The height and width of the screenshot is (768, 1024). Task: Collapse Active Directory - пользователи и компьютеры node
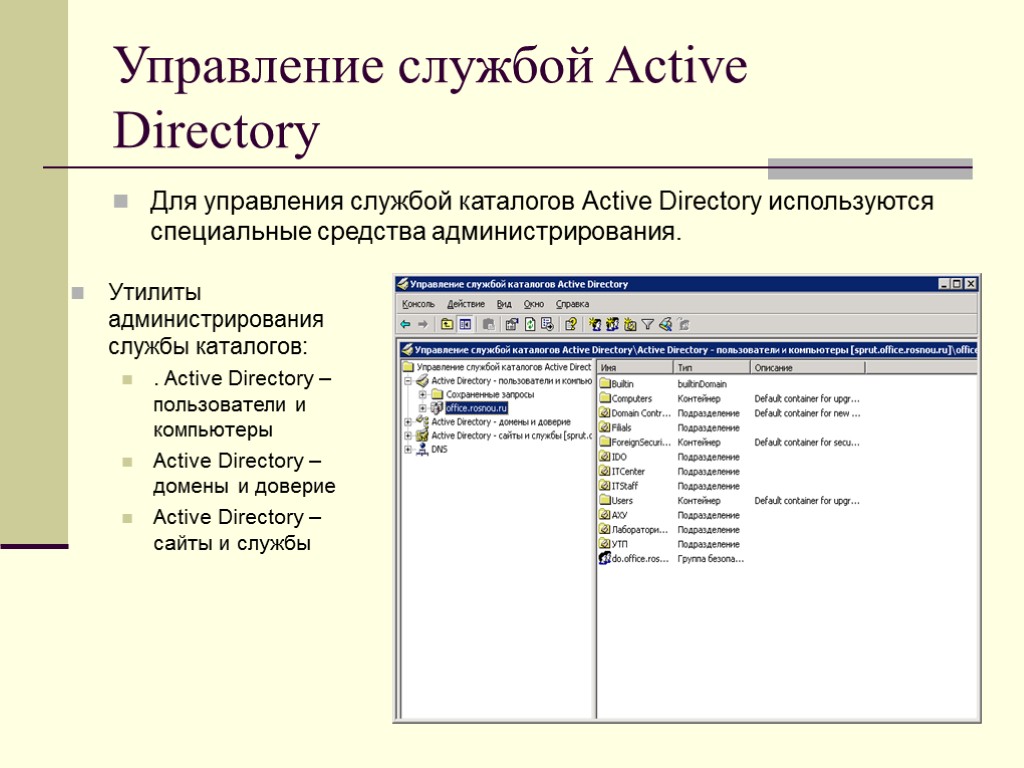pos(408,381)
